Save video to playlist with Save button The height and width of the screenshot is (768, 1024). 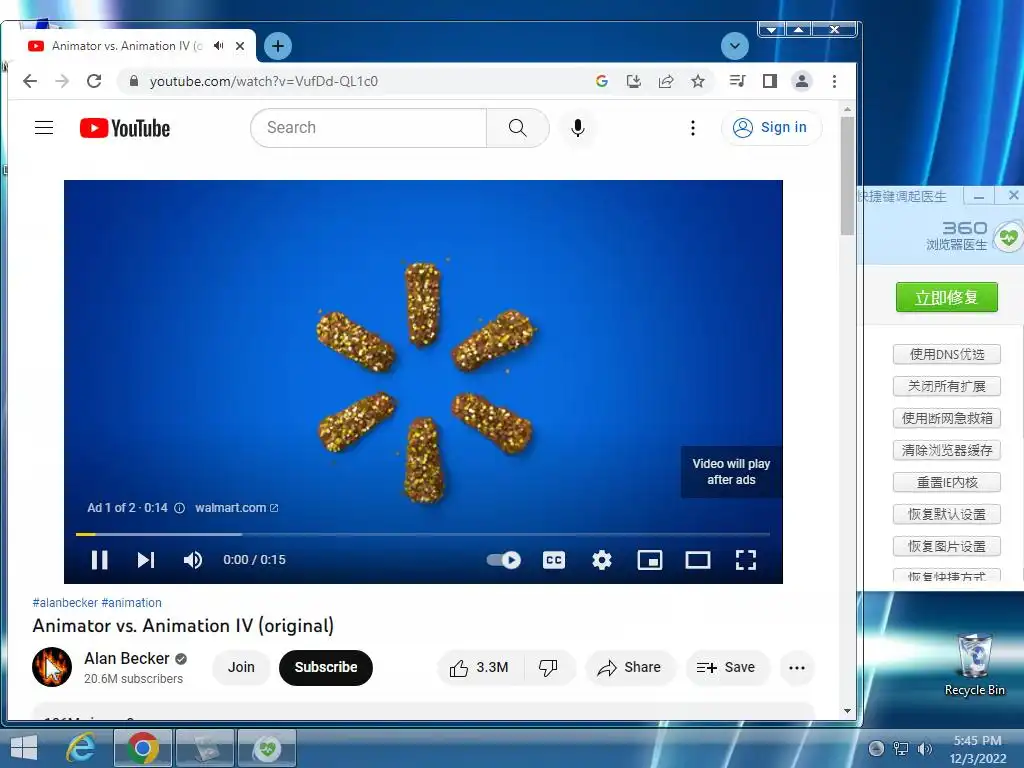(726, 667)
